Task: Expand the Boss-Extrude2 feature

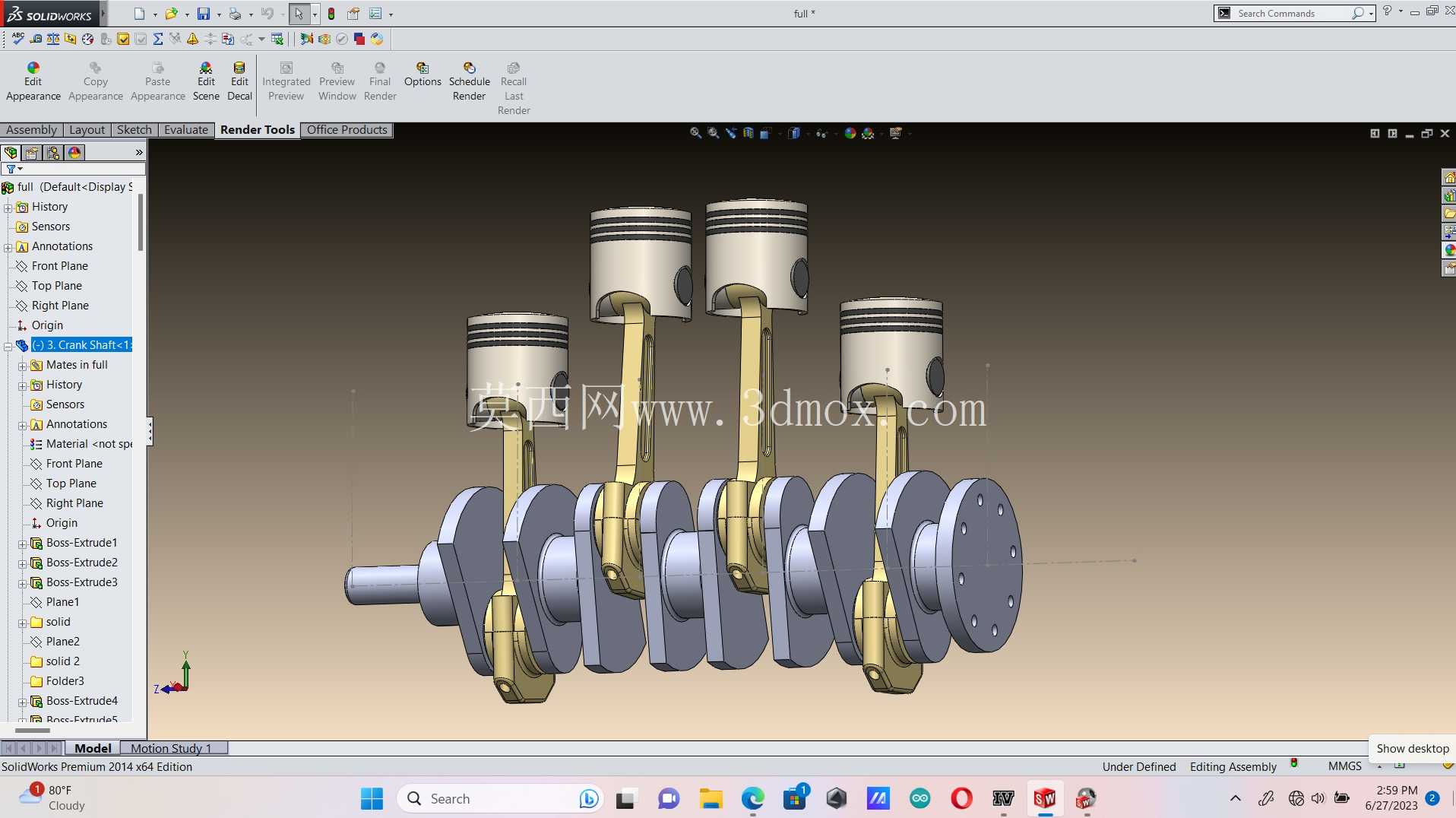Action: [x=23, y=563]
